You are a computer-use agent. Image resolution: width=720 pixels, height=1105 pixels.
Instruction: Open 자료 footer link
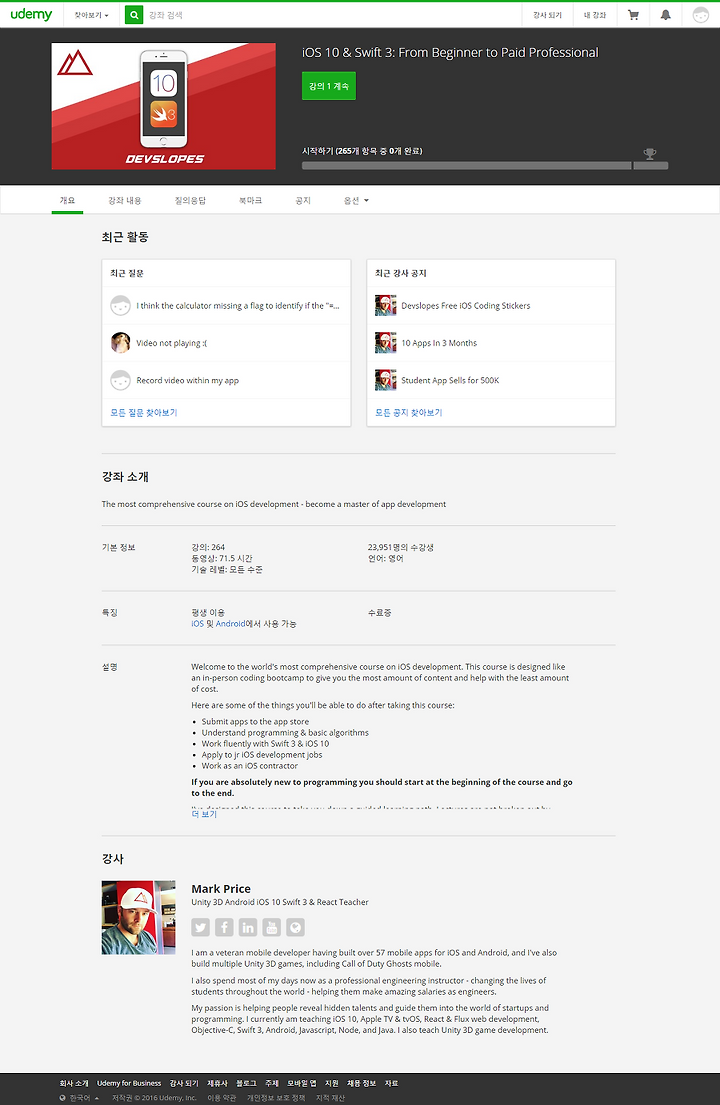pos(391,1083)
